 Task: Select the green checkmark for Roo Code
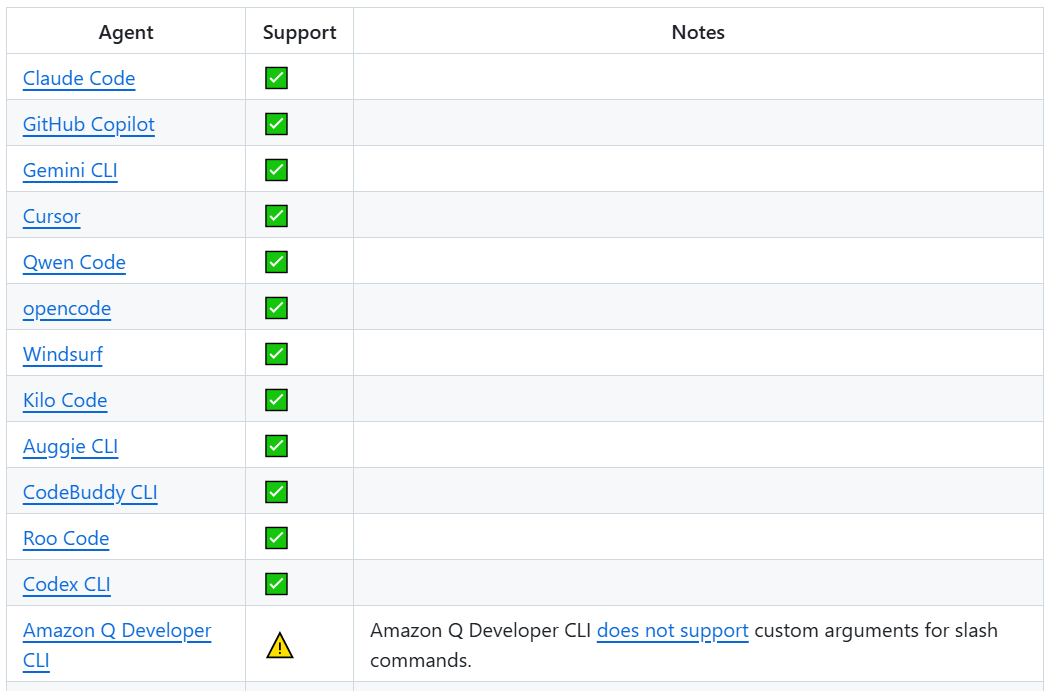click(x=276, y=537)
